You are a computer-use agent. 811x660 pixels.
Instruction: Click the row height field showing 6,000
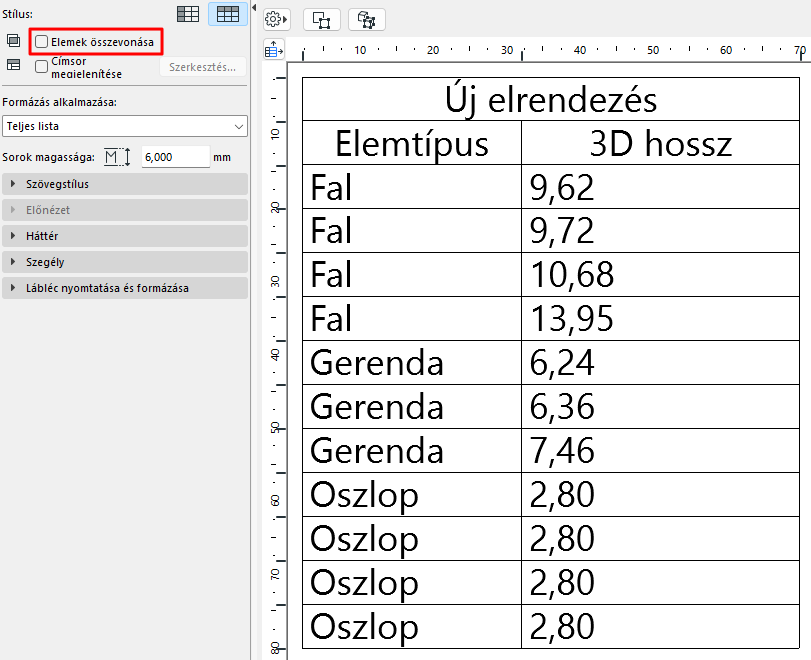click(175, 157)
